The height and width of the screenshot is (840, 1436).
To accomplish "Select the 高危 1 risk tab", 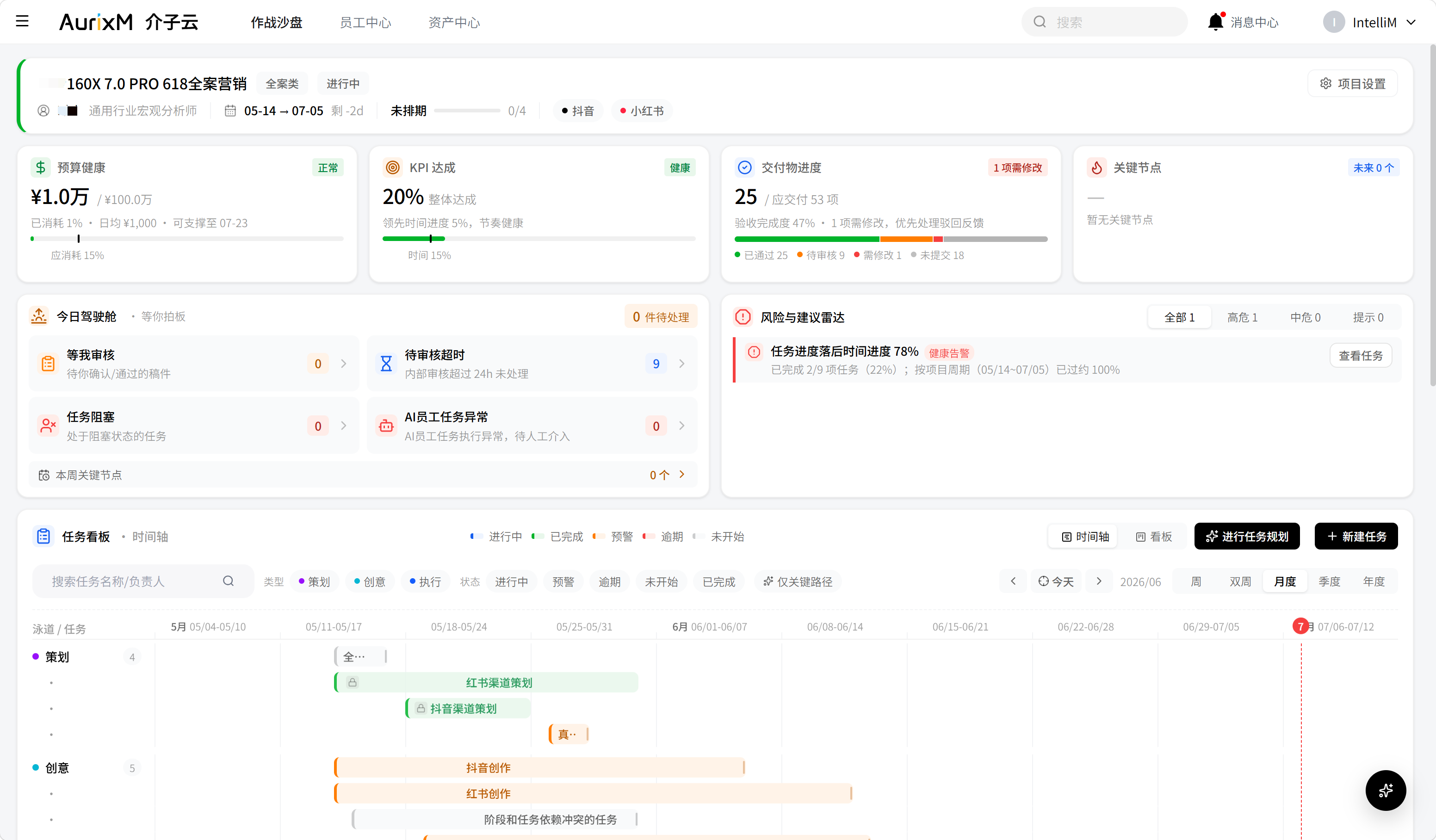I will click(1242, 317).
